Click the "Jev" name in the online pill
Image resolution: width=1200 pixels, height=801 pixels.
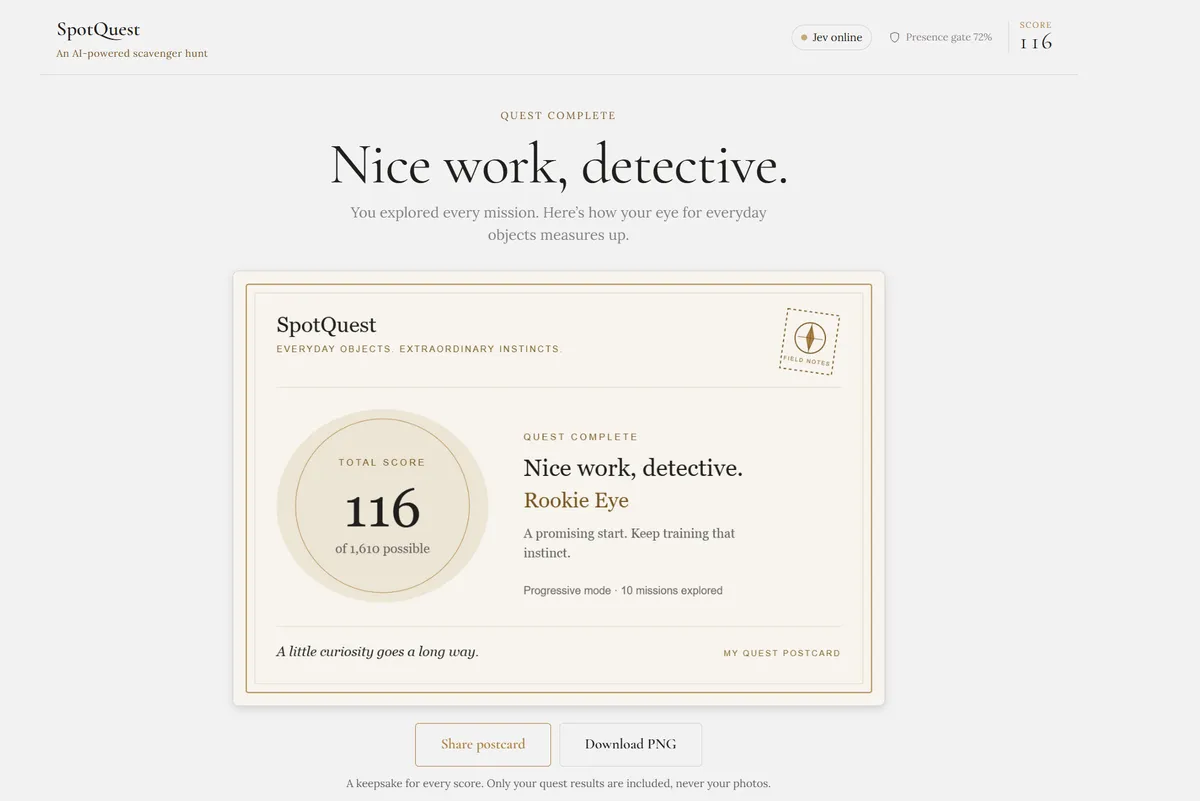(x=820, y=38)
